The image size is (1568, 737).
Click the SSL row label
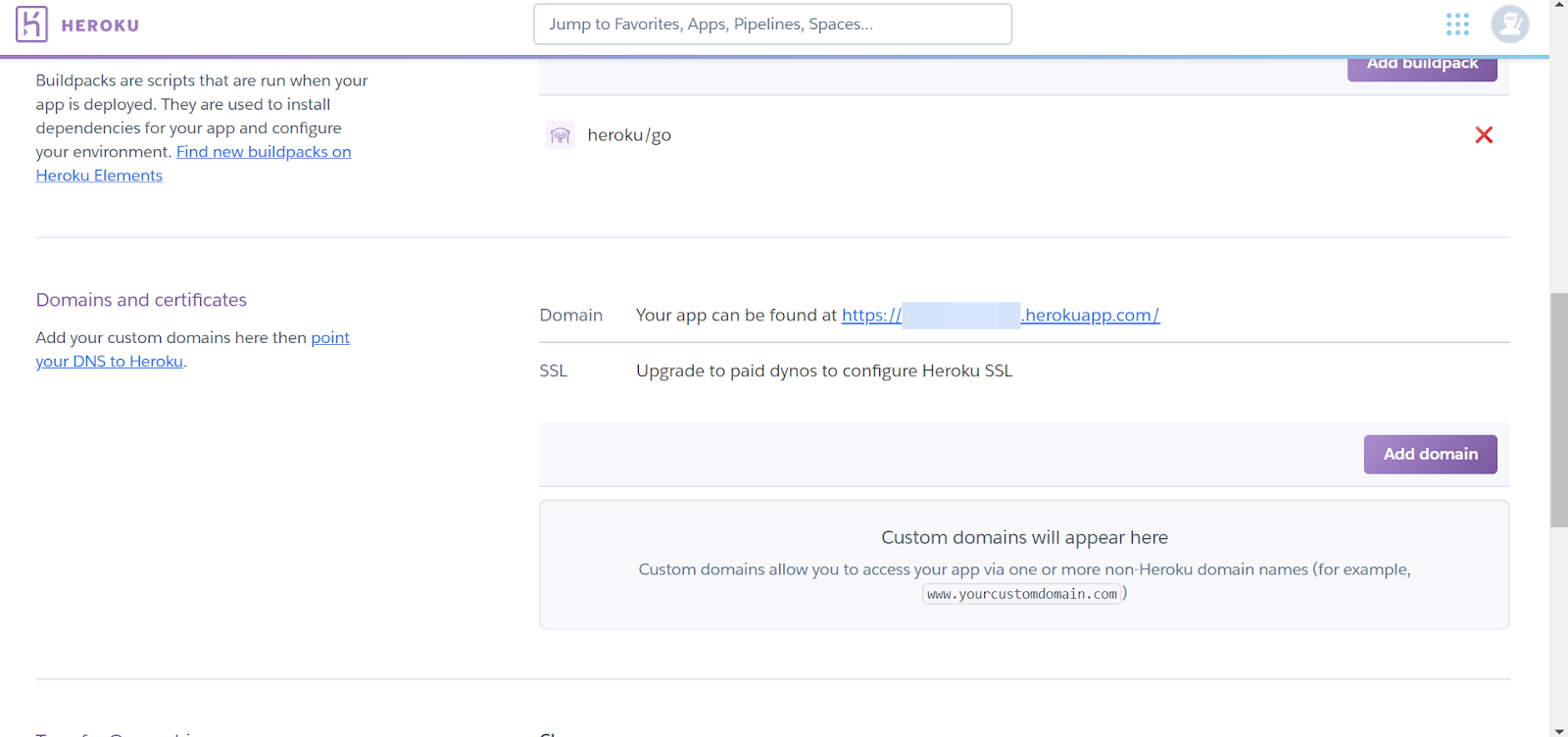(554, 371)
